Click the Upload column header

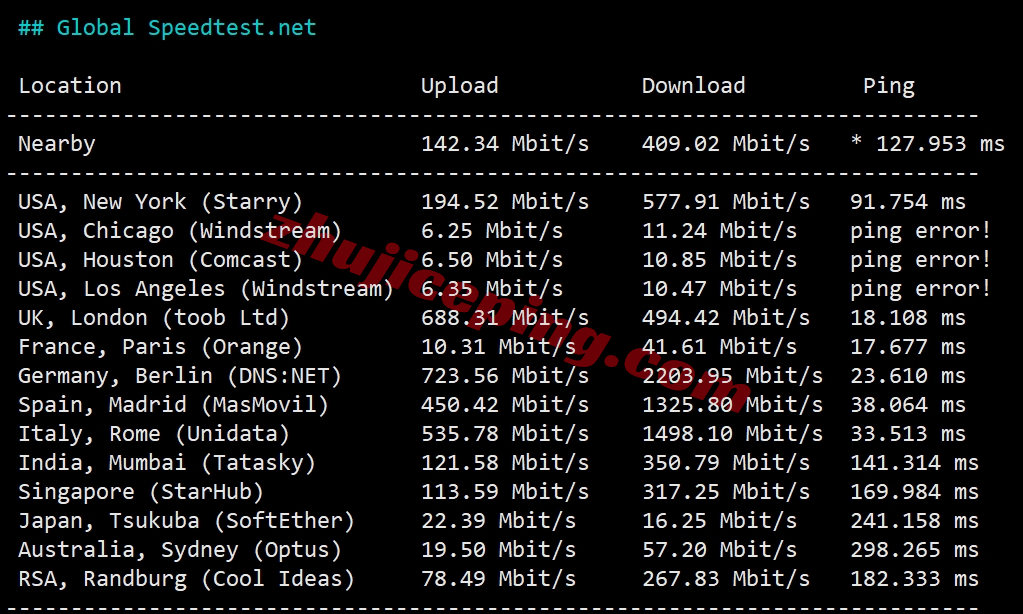459,86
